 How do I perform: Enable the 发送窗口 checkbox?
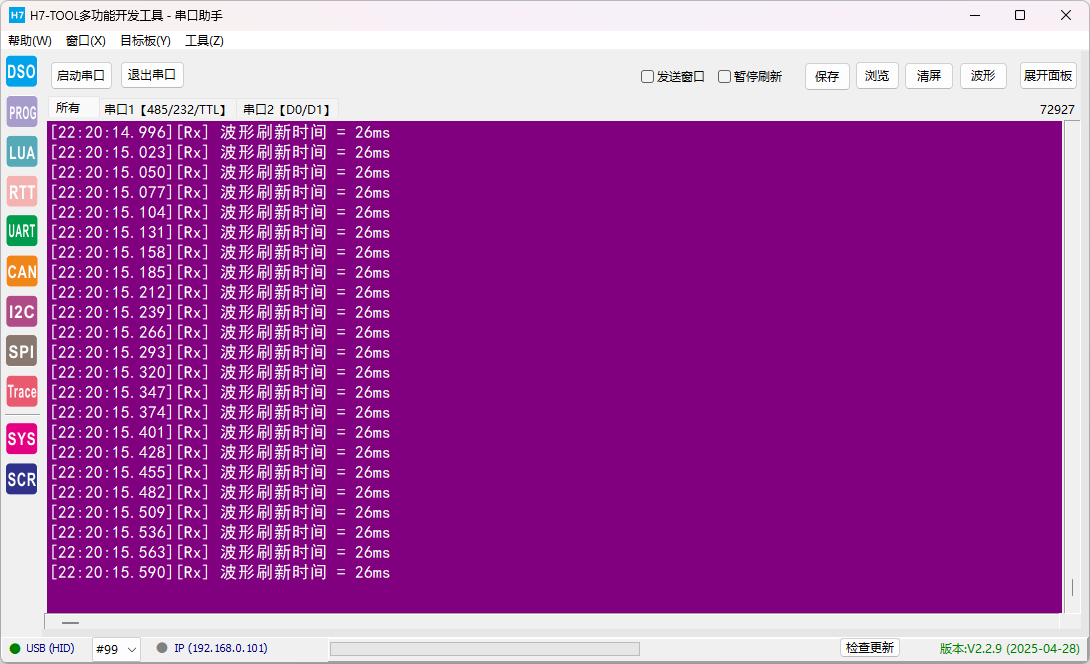[x=647, y=76]
